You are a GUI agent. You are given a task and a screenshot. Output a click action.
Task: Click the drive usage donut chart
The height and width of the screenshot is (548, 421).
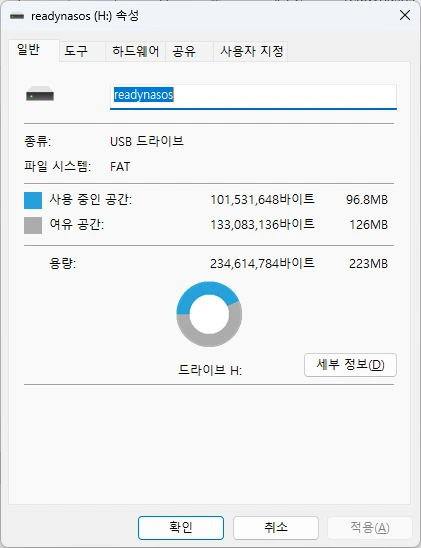(x=209, y=314)
